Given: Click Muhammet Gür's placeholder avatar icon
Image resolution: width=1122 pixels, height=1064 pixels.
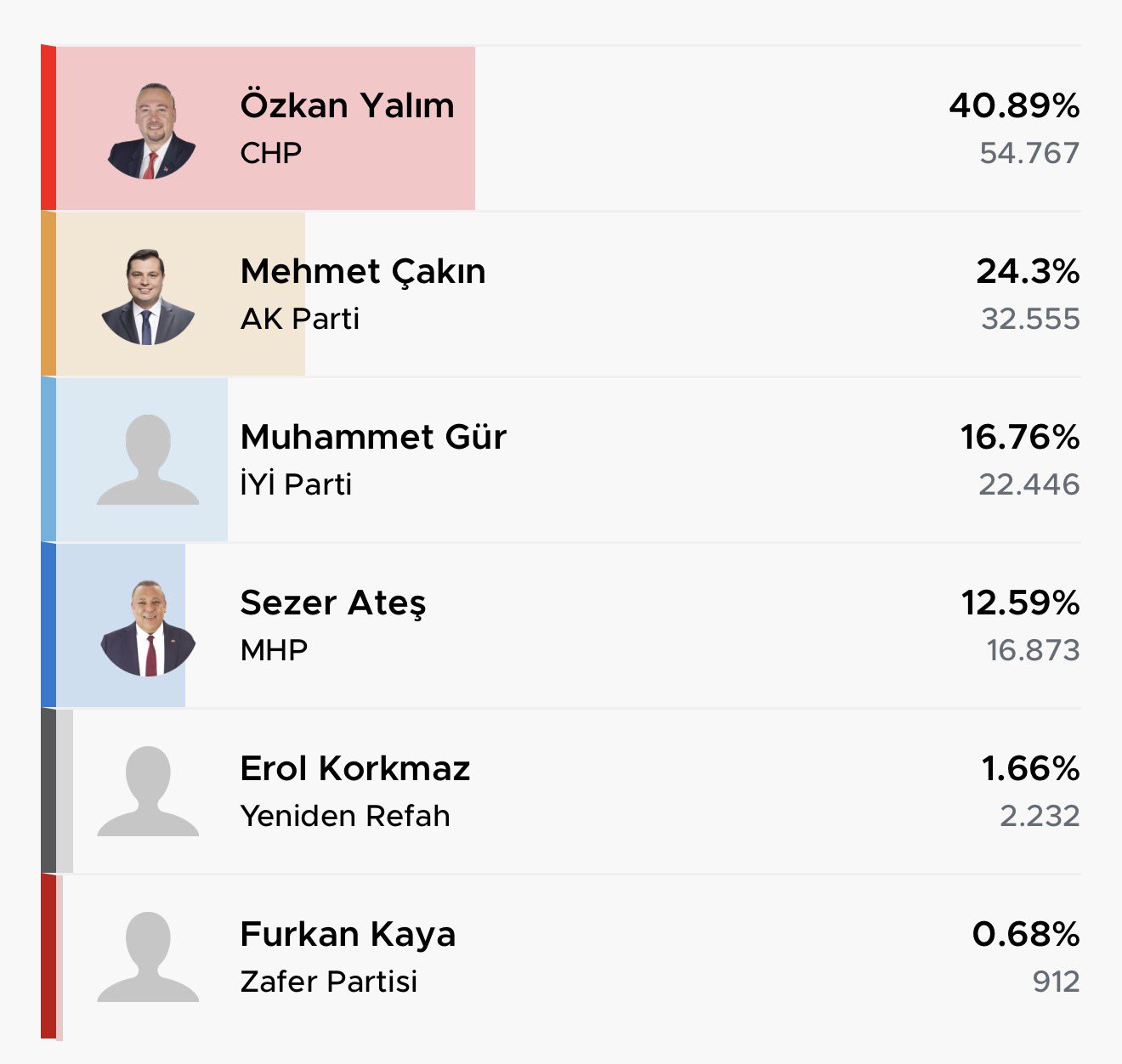Looking at the screenshot, I should coord(148,461).
